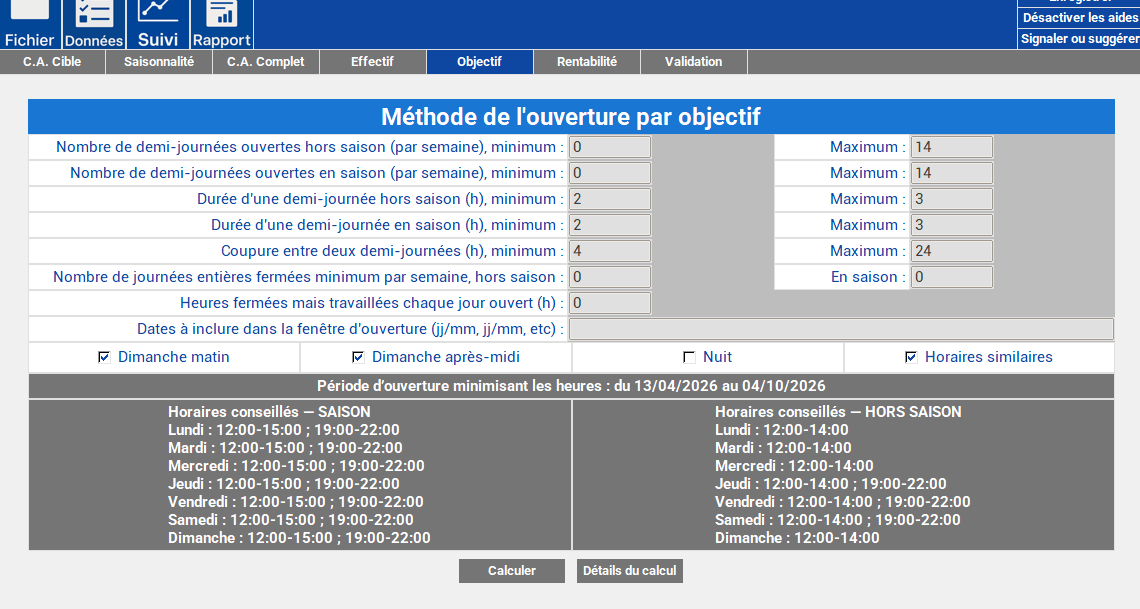The height and width of the screenshot is (609, 1140).
Task: Click the dates à inclure input field
Action: point(840,329)
